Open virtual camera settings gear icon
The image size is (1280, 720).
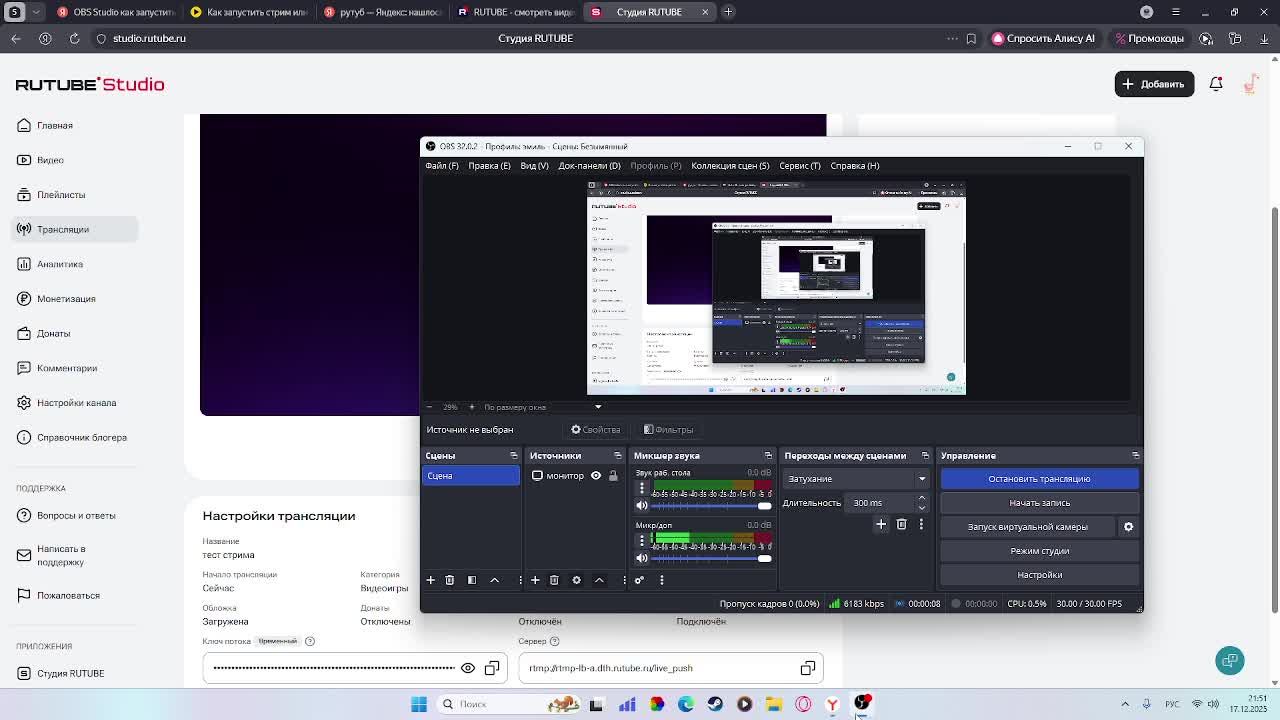coord(1128,527)
